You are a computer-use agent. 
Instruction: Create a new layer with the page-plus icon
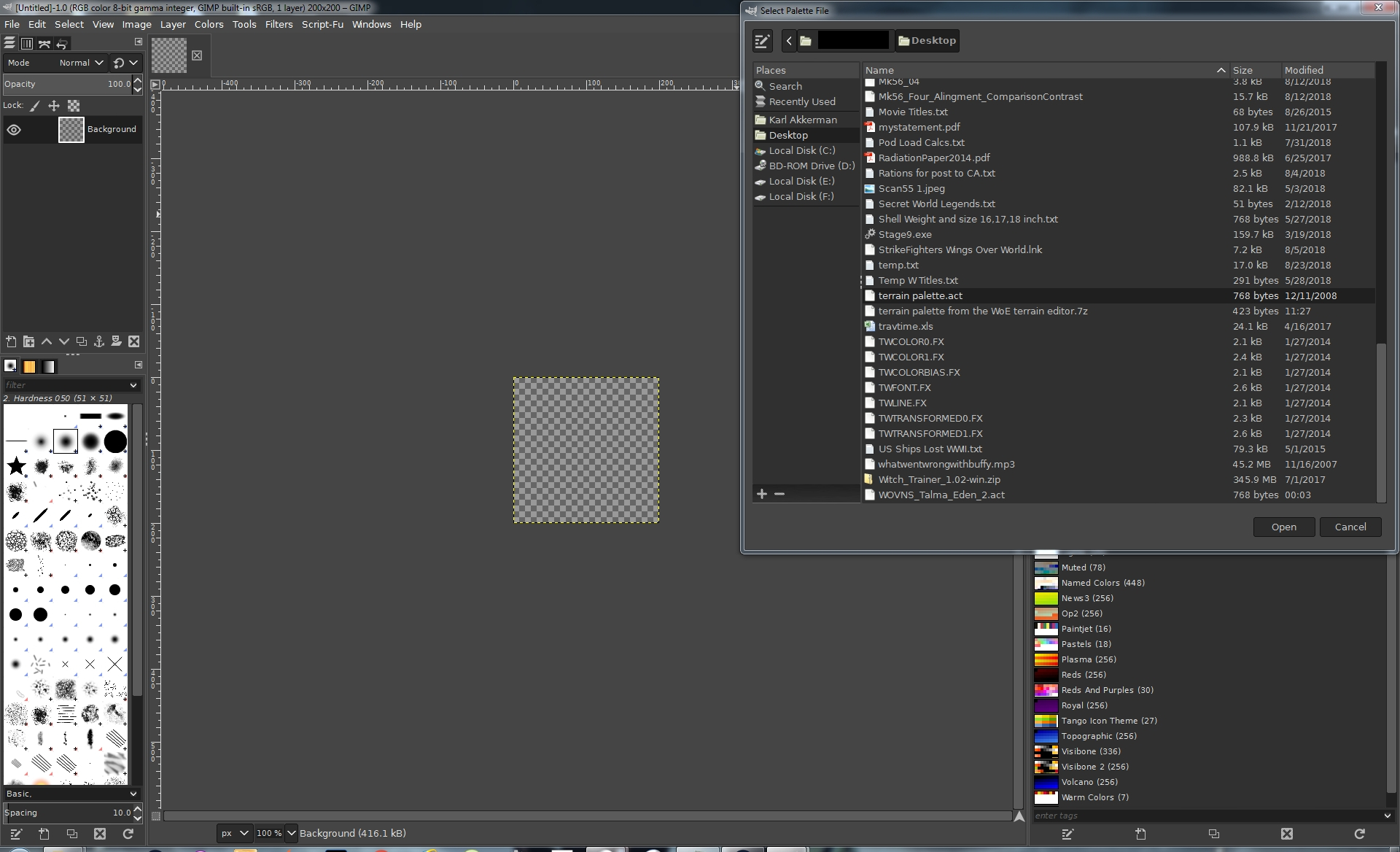pos(11,341)
